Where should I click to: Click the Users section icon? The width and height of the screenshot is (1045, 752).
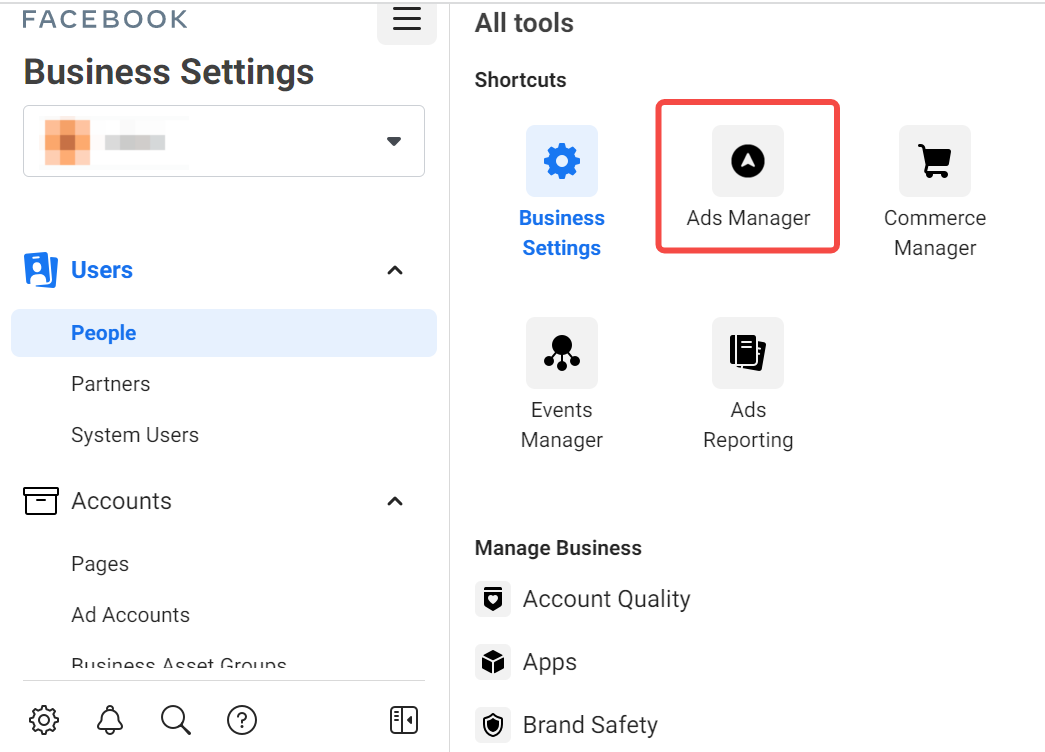click(41, 270)
